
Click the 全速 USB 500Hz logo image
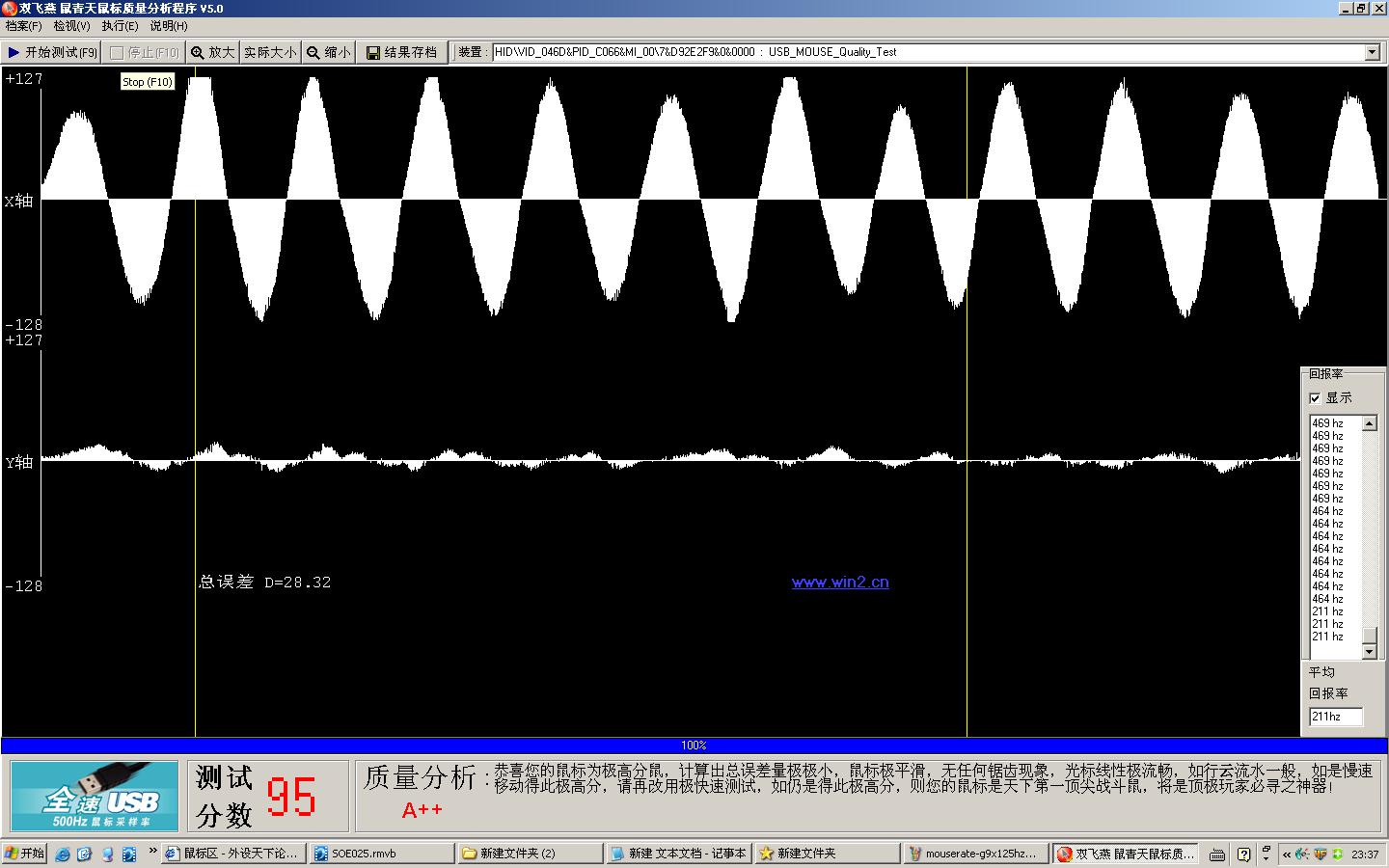coord(95,796)
